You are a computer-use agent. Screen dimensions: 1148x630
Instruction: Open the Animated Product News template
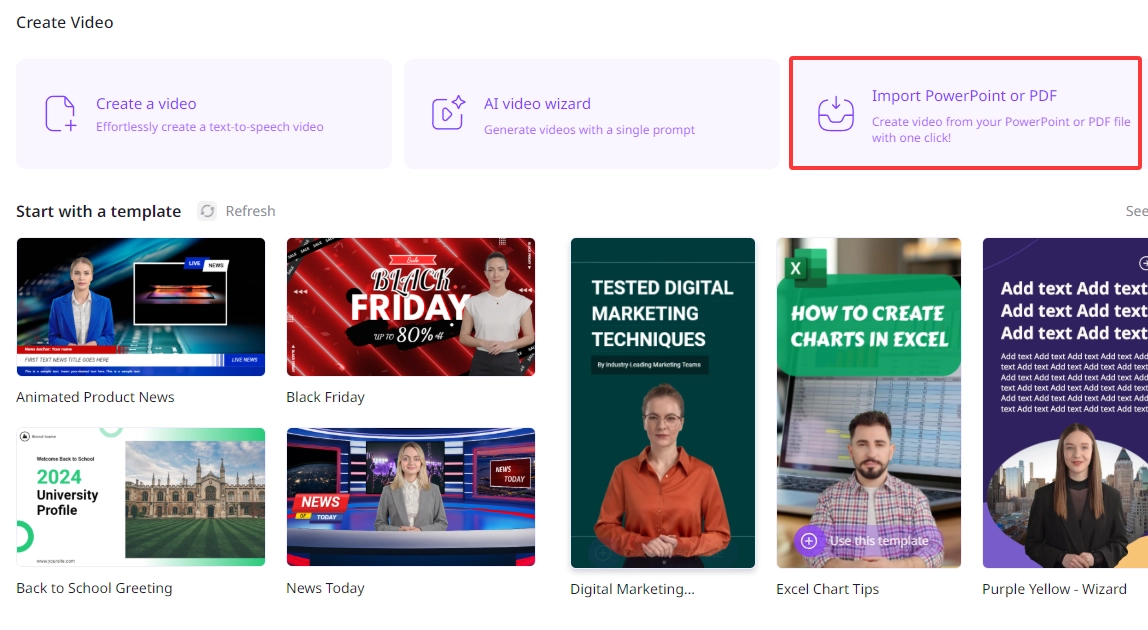[140, 306]
